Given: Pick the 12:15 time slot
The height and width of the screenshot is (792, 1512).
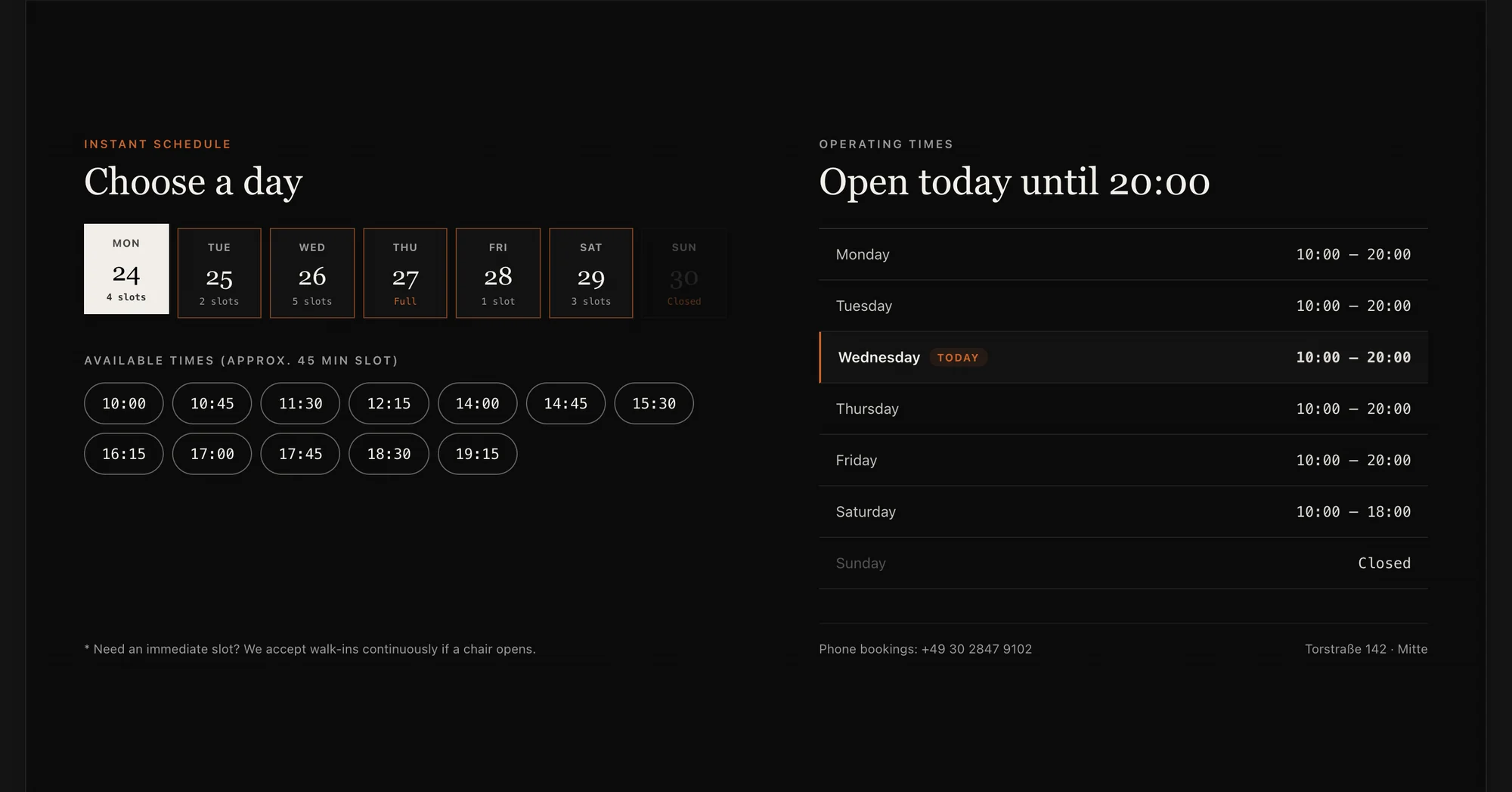Looking at the screenshot, I should [x=389, y=403].
